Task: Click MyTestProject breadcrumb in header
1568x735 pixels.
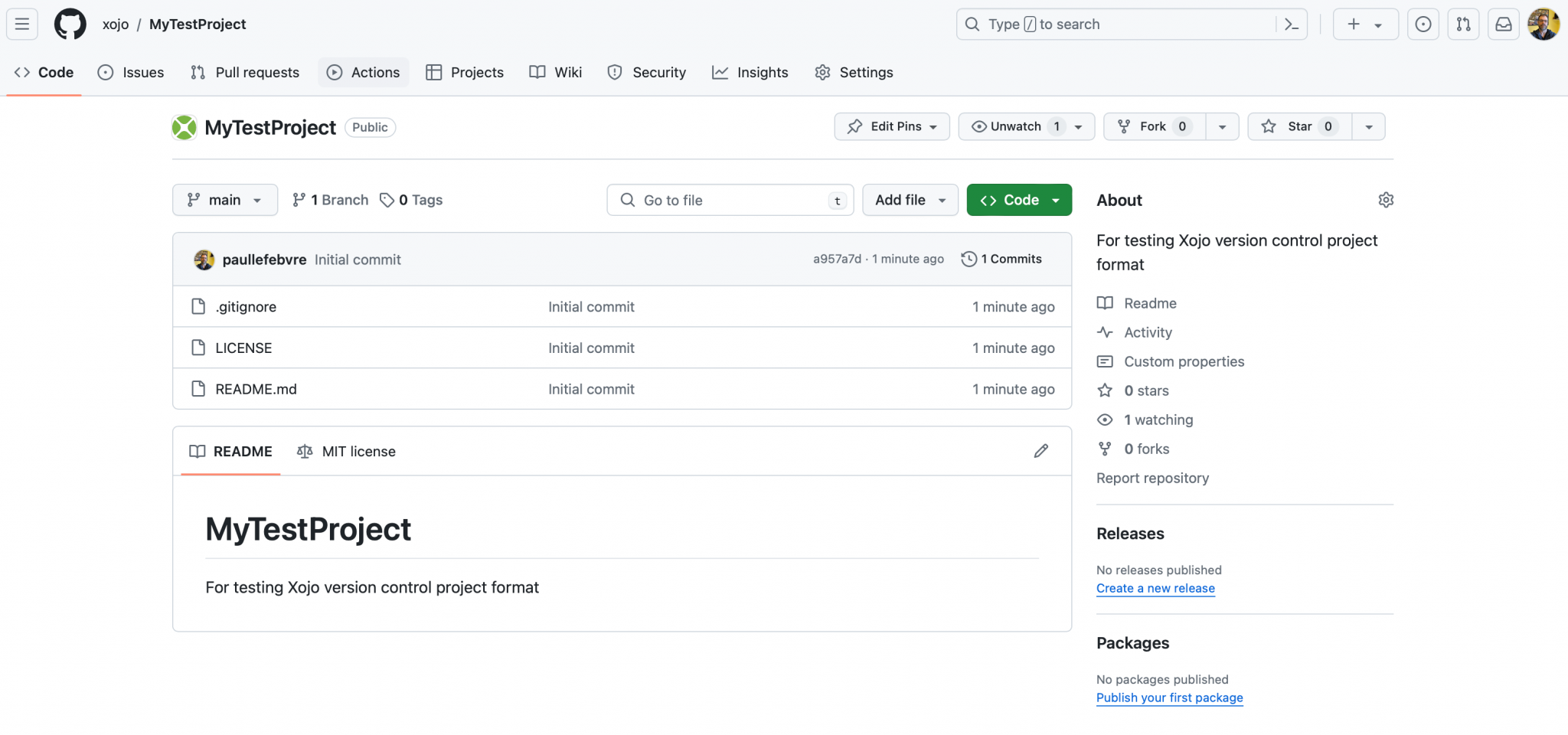Action: click(x=198, y=24)
